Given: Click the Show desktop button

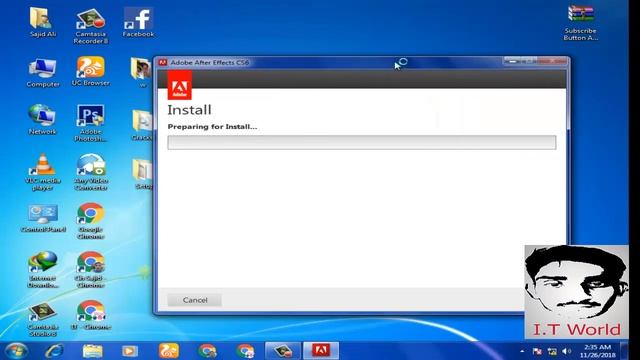Looking at the screenshot, I should tap(624, 351).
